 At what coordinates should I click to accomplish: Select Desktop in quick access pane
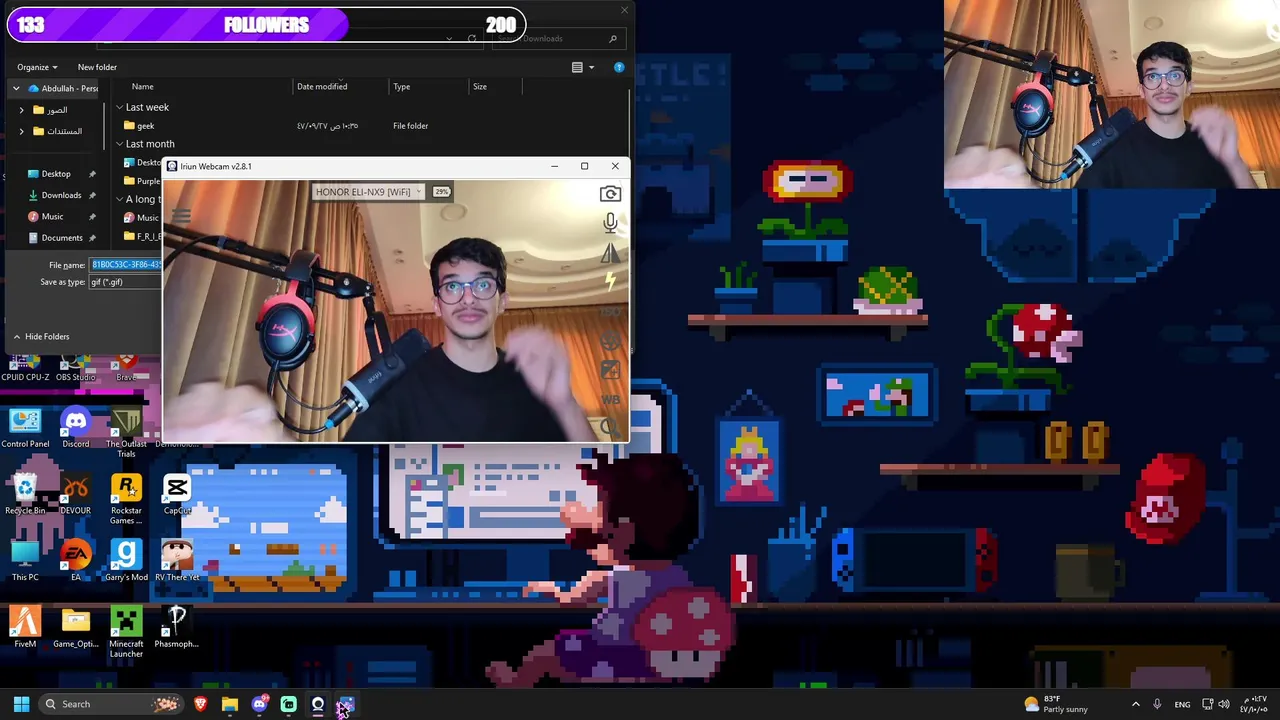(x=55, y=174)
